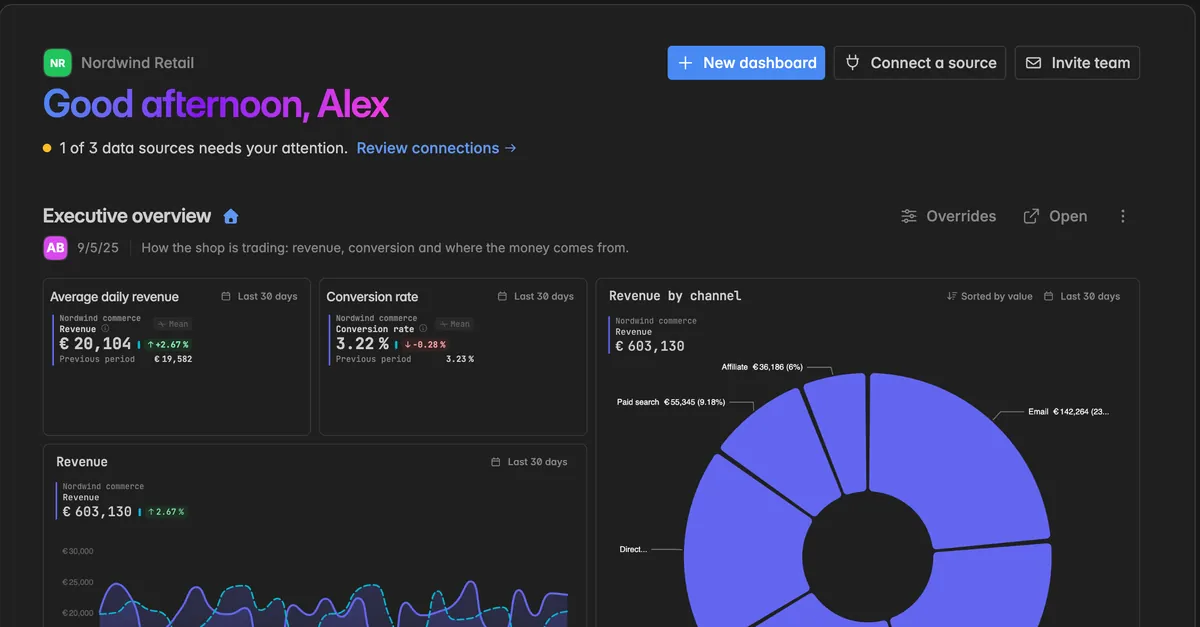Click the Paid search €55,345 label
This screenshot has width=1200, height=627.
pos(671,402)
